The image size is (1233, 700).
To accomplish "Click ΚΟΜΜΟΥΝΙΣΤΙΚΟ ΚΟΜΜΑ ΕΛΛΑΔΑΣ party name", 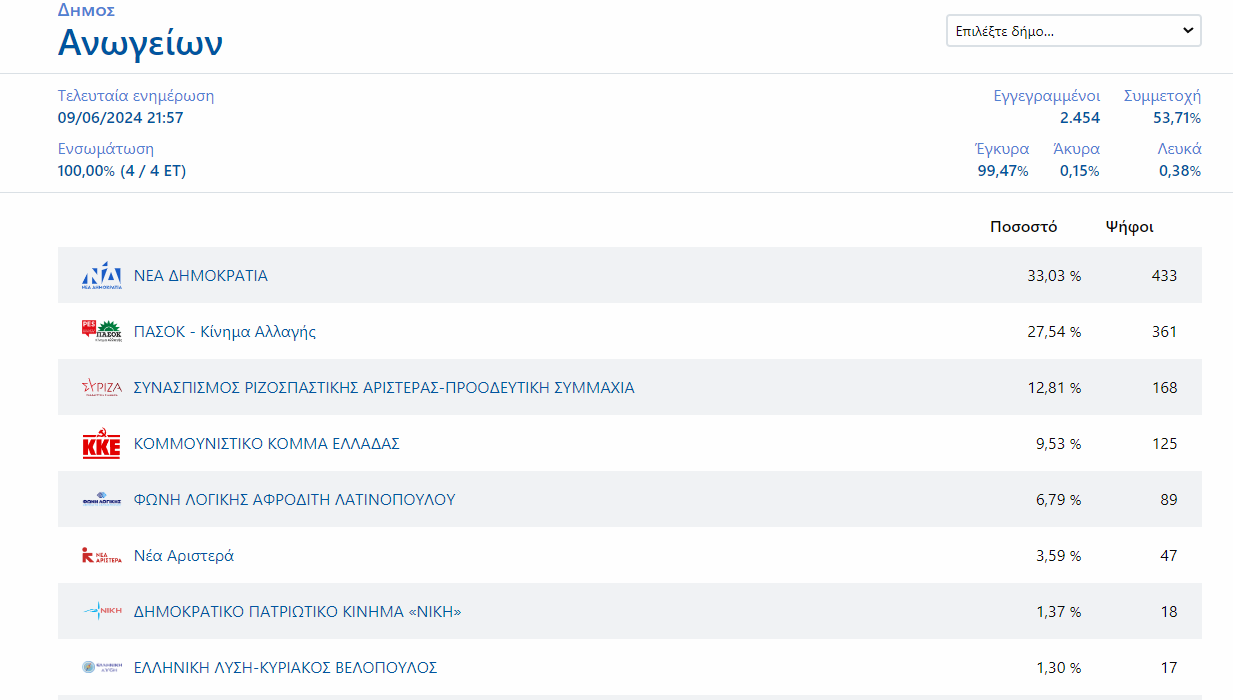I will pos(267,444).
